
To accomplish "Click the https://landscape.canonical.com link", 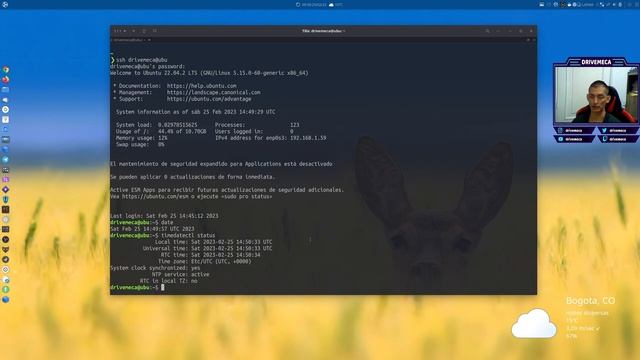I will click(x=213, y=93).
